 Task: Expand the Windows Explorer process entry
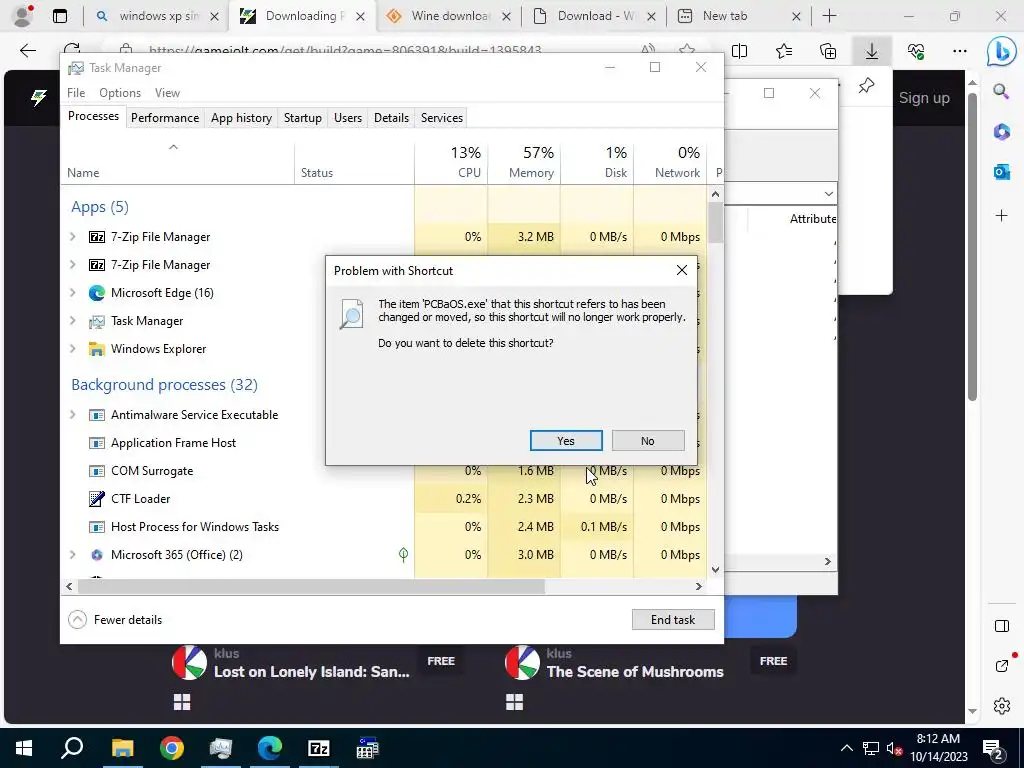pyautogui.click(x=72, y=349)
